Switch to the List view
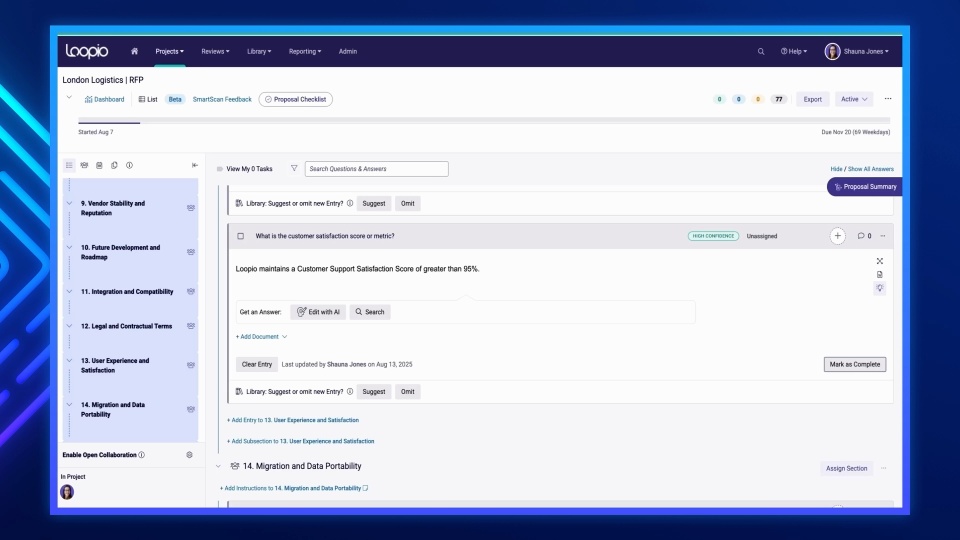The image size is (960, 540). [x=148, y=99]
